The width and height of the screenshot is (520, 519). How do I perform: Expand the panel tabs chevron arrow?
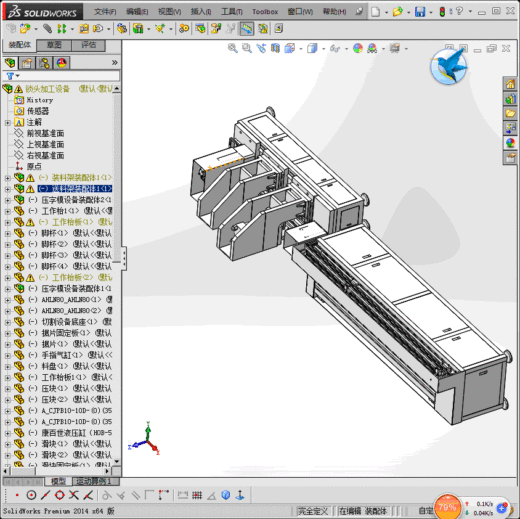[x=115, y=63]
